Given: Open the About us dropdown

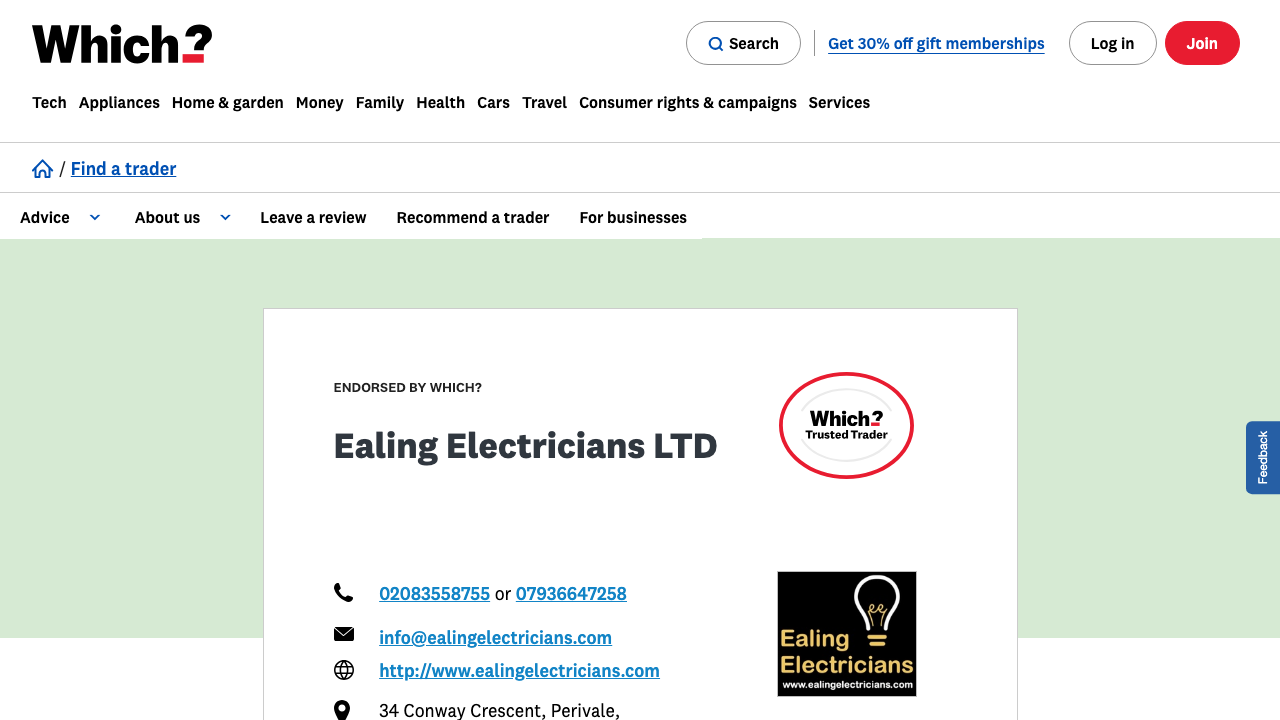Looking at the screenshot, I should (x=167, y=217).
